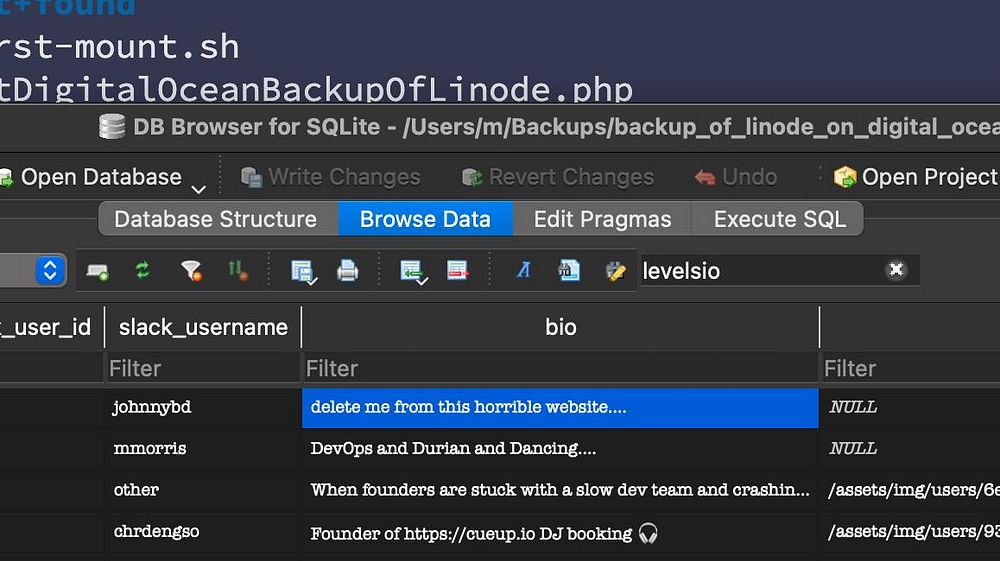Click the pencil edit icon beside search box
Viewport: 1000px width, 561px height.
click(x=615, y=270)
